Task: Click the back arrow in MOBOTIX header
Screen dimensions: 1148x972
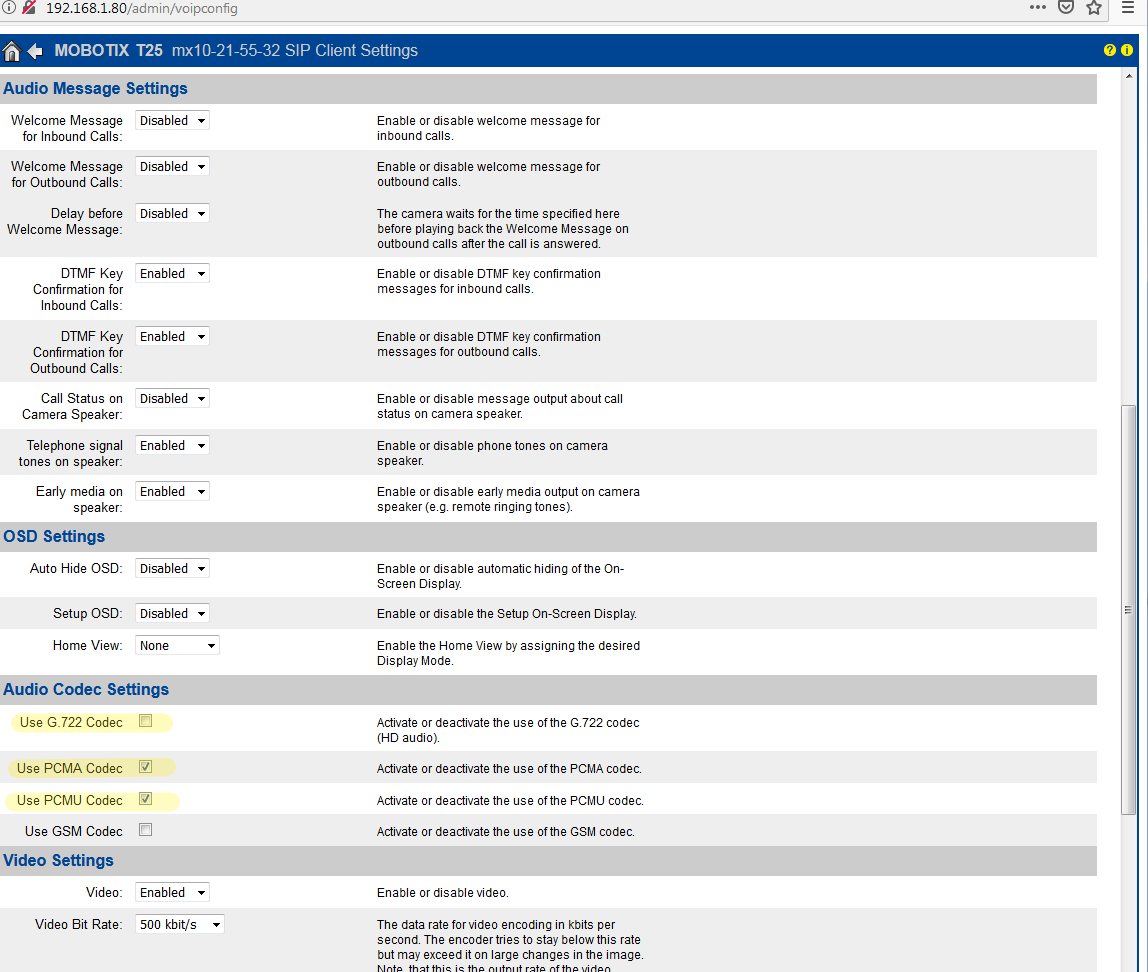Action: (x=36, y=51)
